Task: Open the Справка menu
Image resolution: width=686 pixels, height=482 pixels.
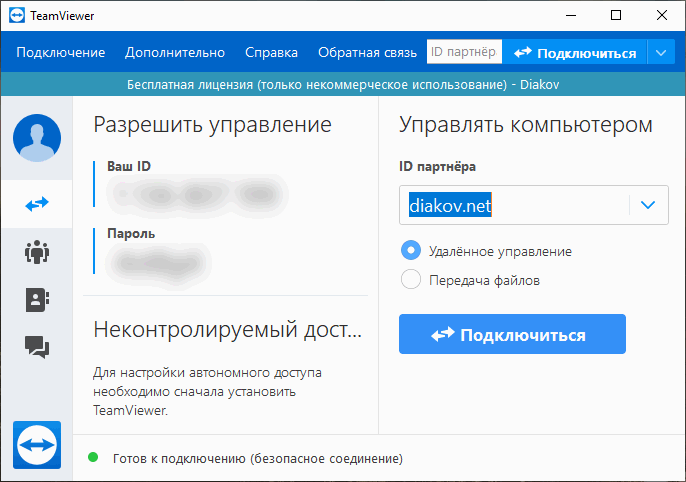Action: pos(271,52)
